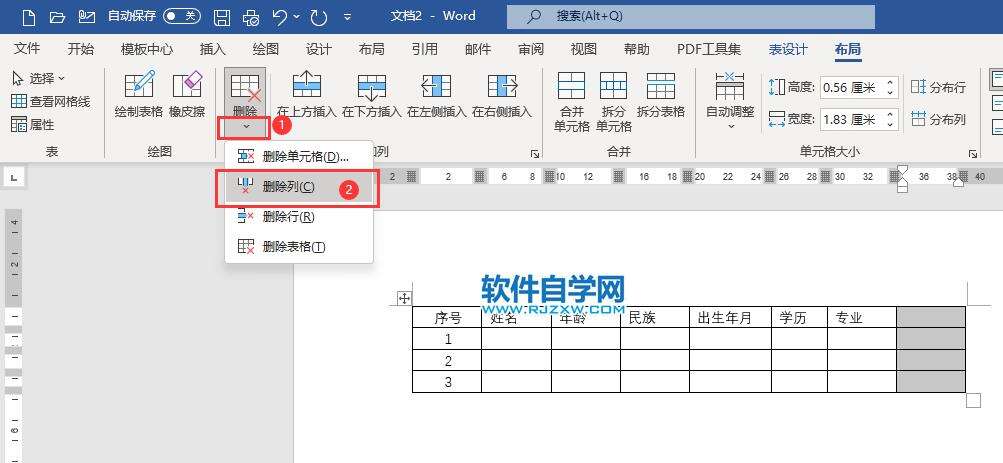This screenshot has width=1003, height=463.
Task: Open the 帮助 tab
Action: pyautogui.click(x=636, y=49)
